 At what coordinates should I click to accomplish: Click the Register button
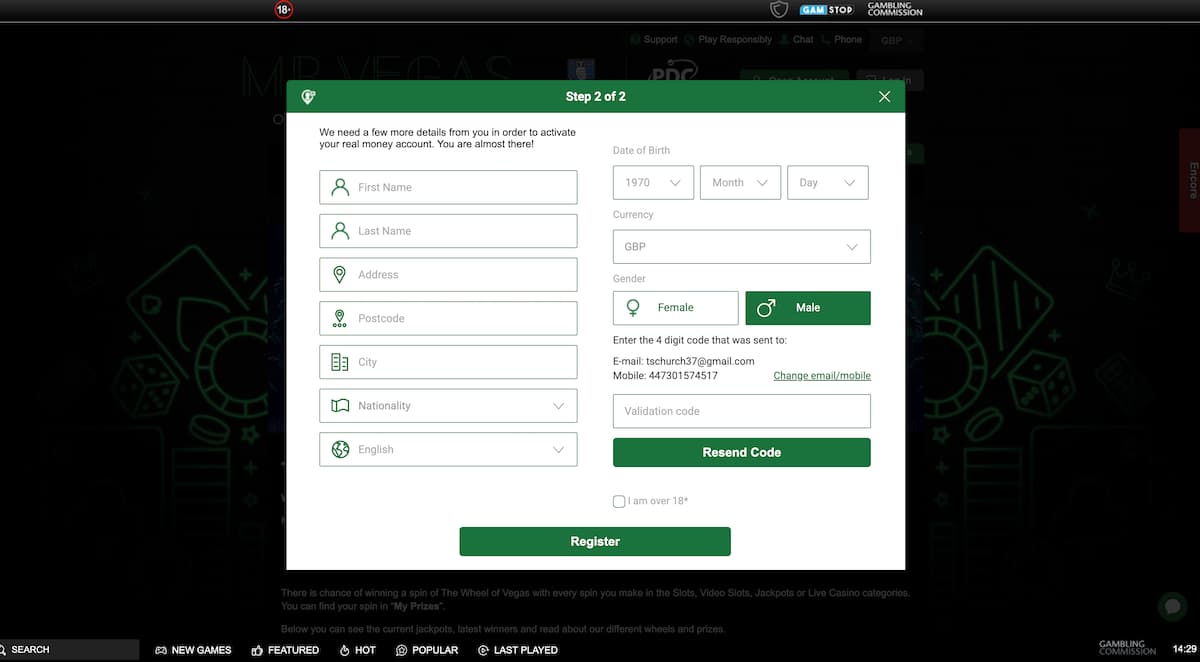click(x=595, y=541)
